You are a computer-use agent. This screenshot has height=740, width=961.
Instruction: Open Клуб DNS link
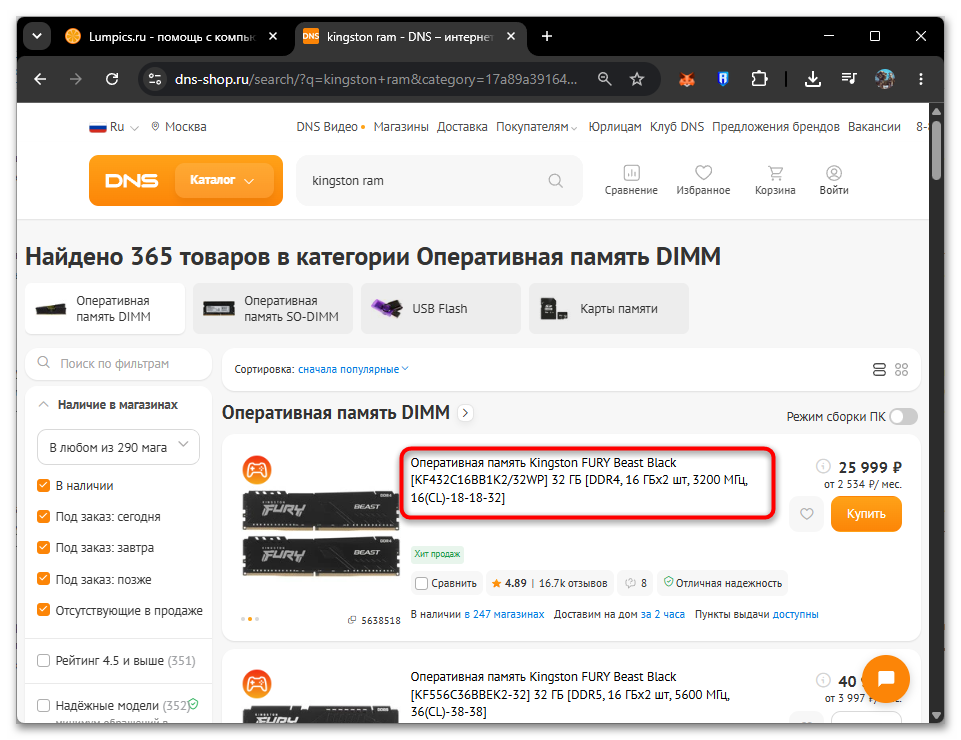tap(677, 127)
